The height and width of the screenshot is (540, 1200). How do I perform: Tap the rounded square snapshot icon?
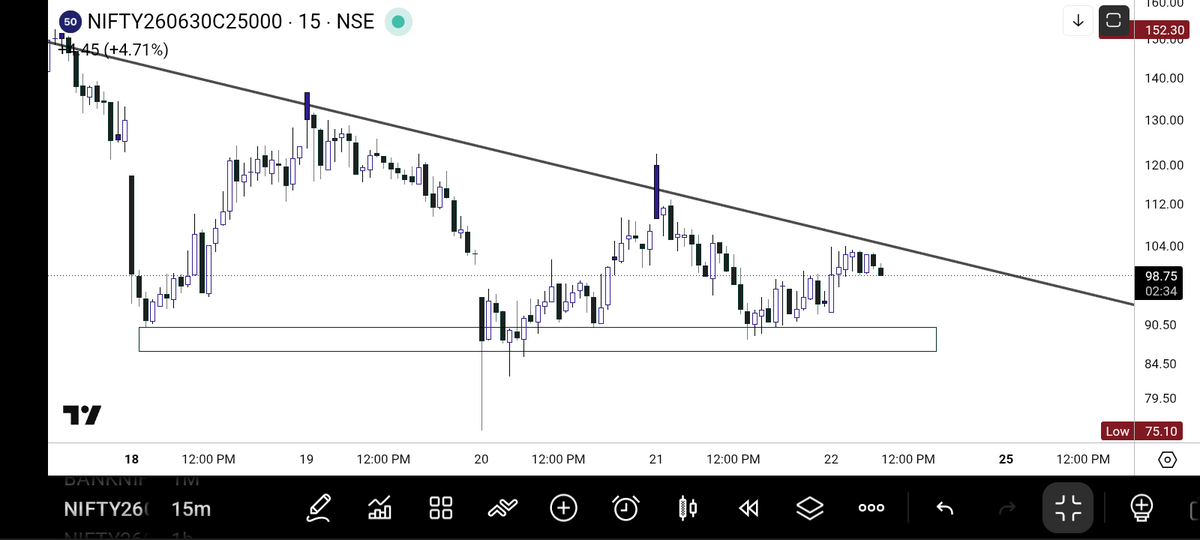tap(1113, 20)
